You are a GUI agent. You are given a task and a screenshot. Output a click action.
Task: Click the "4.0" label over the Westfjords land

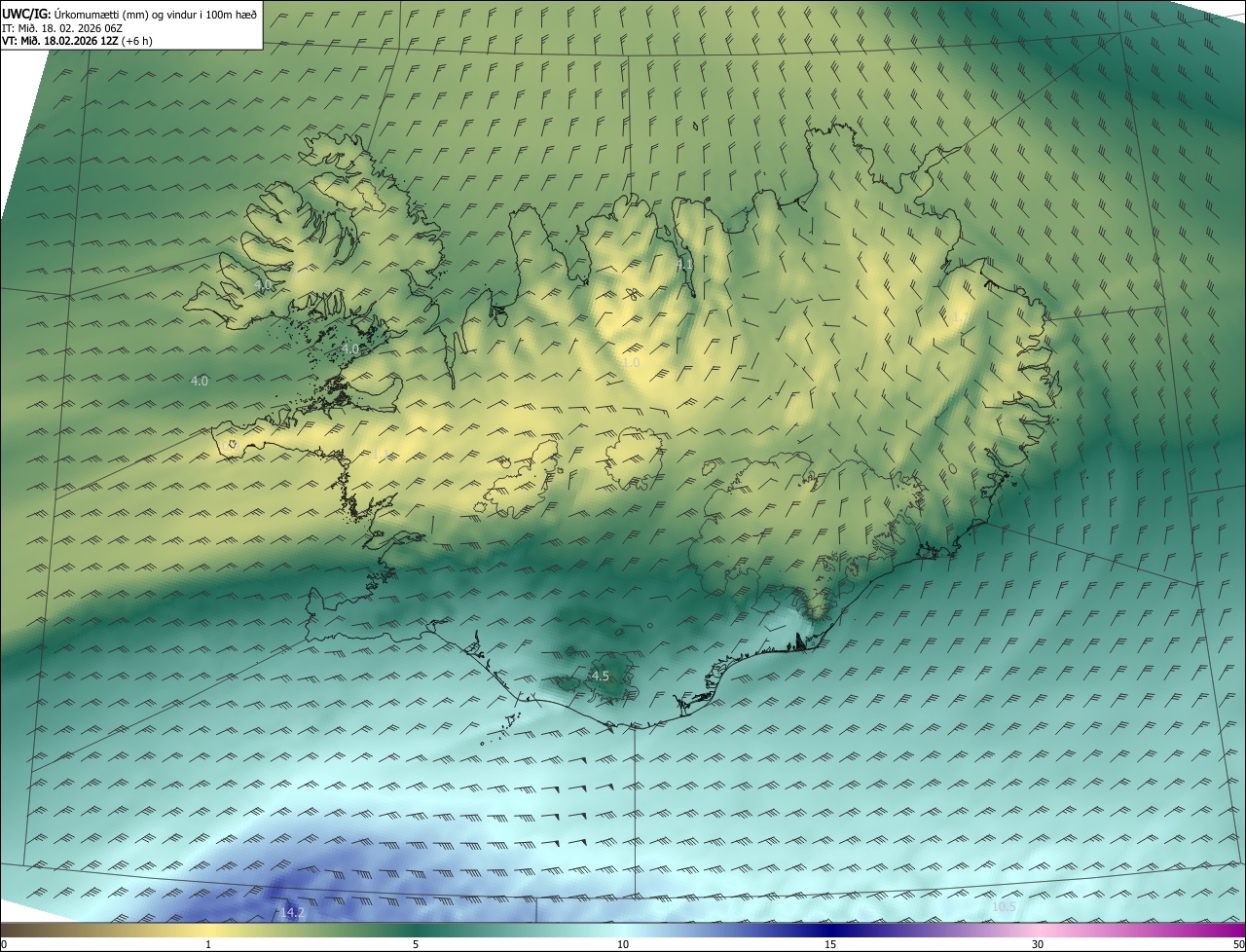point(264,285)
